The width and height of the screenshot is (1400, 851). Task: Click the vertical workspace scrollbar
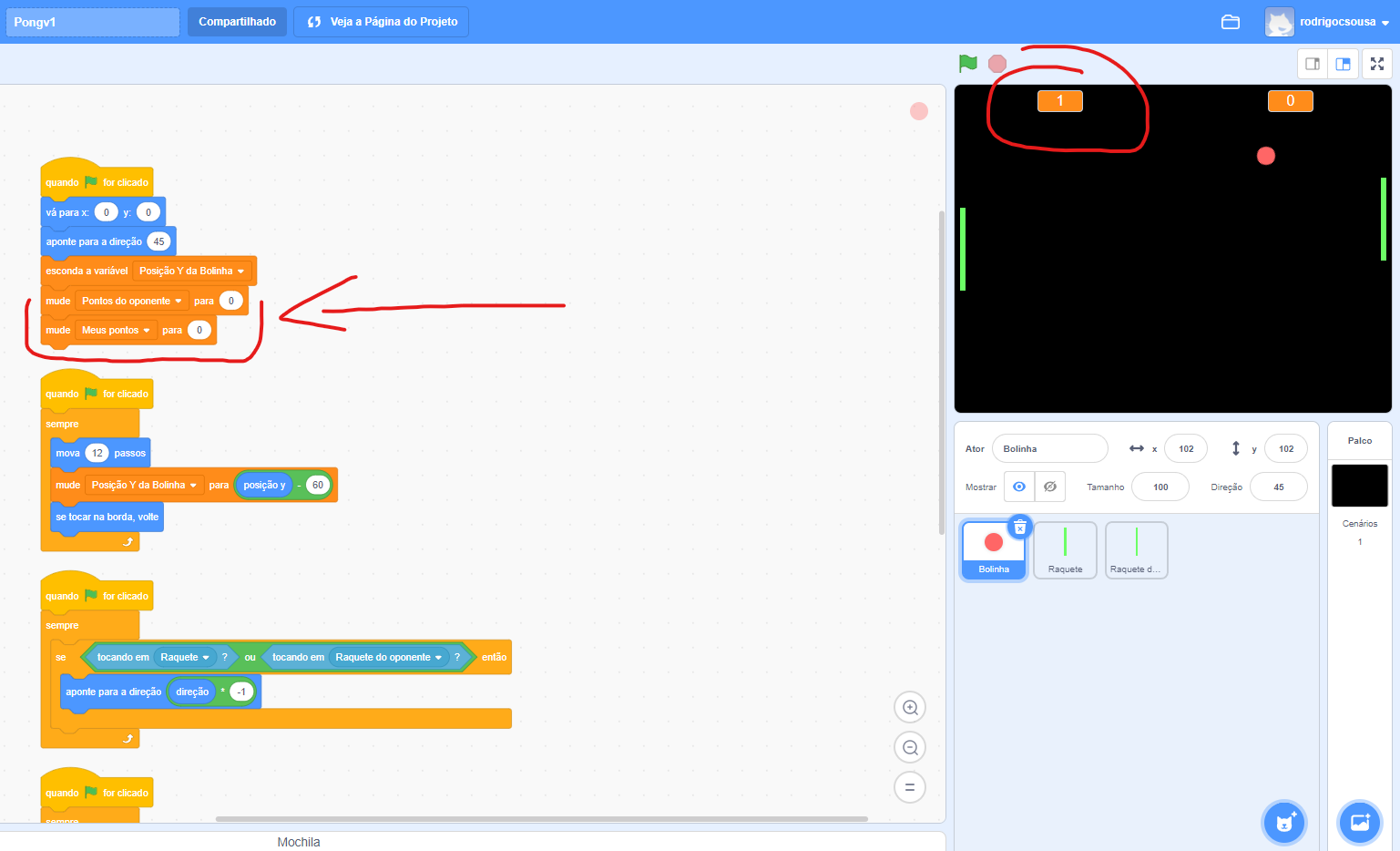coord(941,373)
